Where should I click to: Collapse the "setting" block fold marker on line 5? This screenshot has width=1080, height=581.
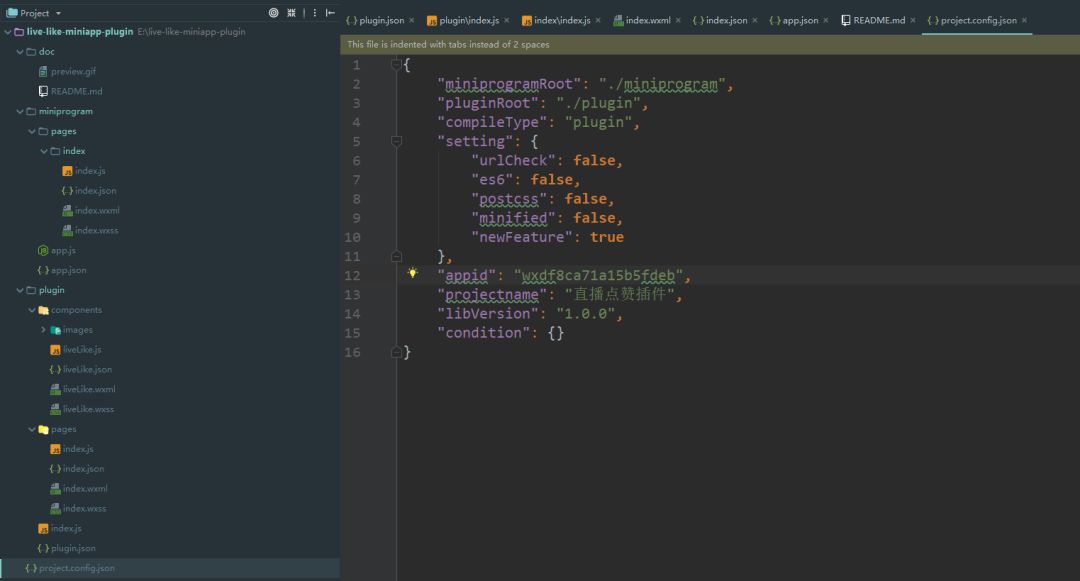pyautogui.click(x=396, y=141)
